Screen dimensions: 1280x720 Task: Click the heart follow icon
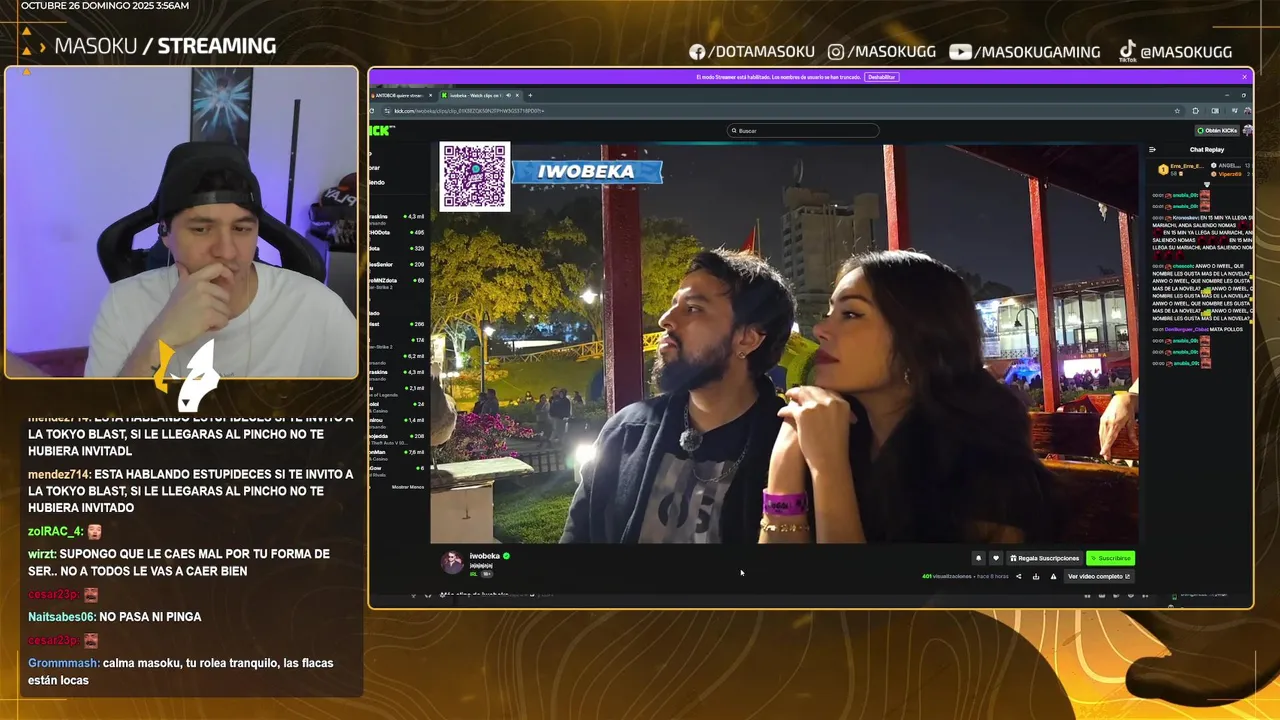click(x=996, y=558)
